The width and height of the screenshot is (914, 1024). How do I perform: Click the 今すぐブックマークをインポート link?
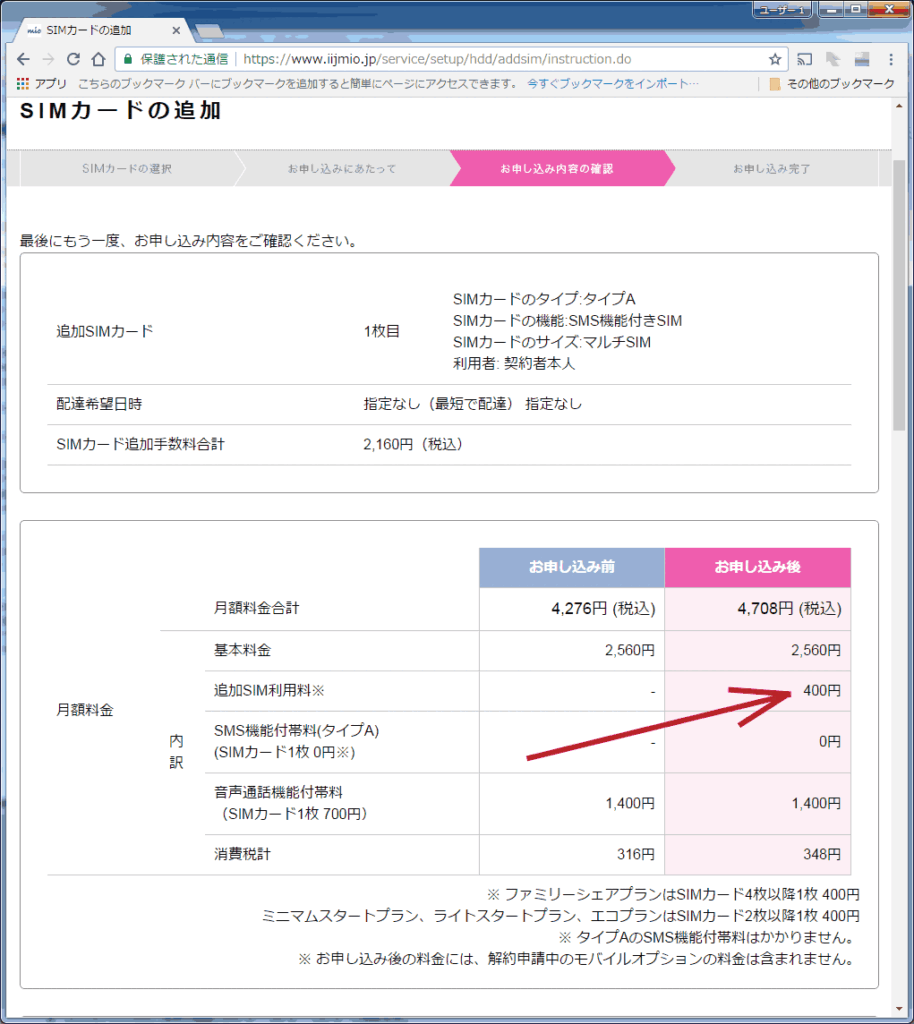pyautogui.click(x=612, y=84)
